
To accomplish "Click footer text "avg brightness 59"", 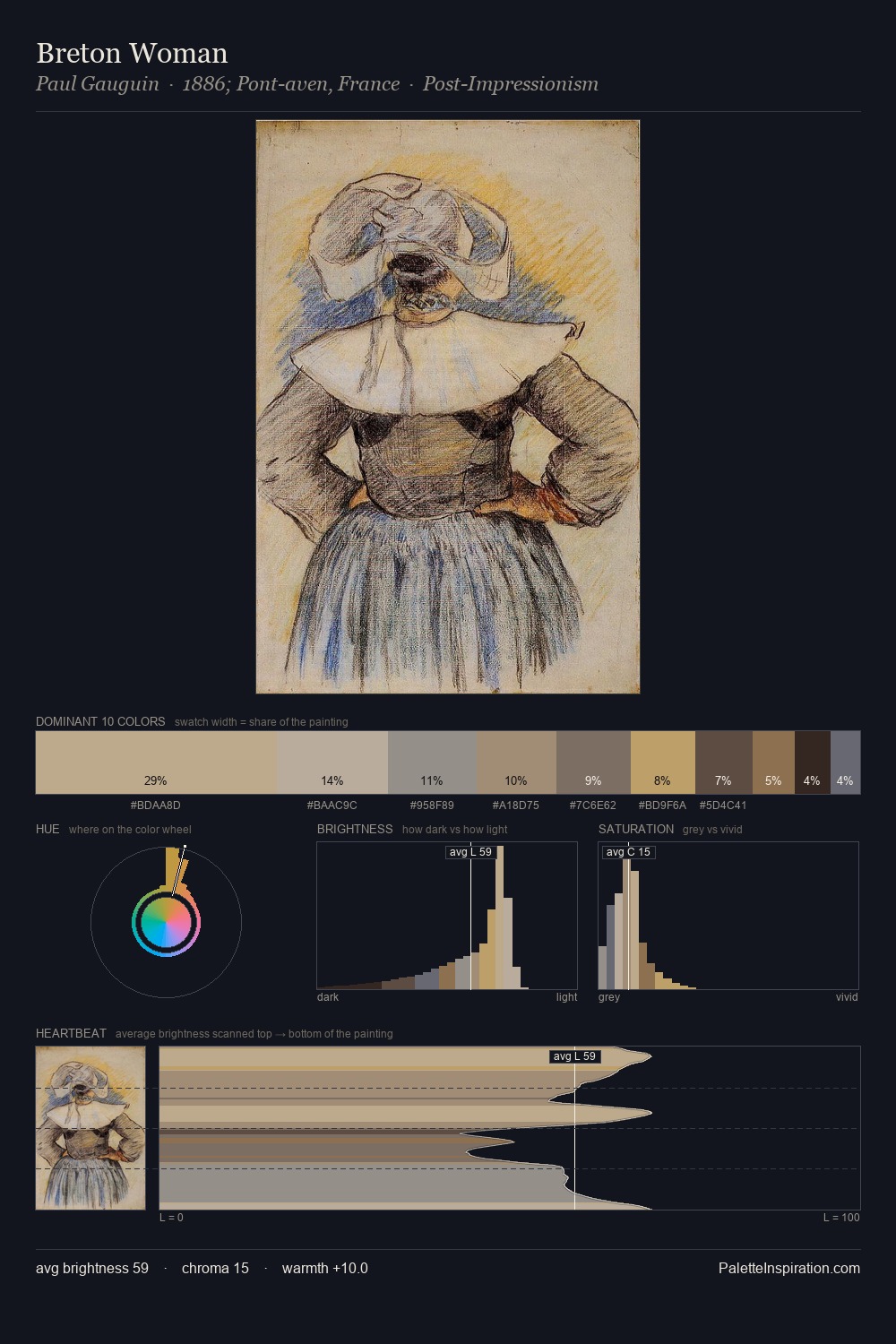I will (92, 1268).
